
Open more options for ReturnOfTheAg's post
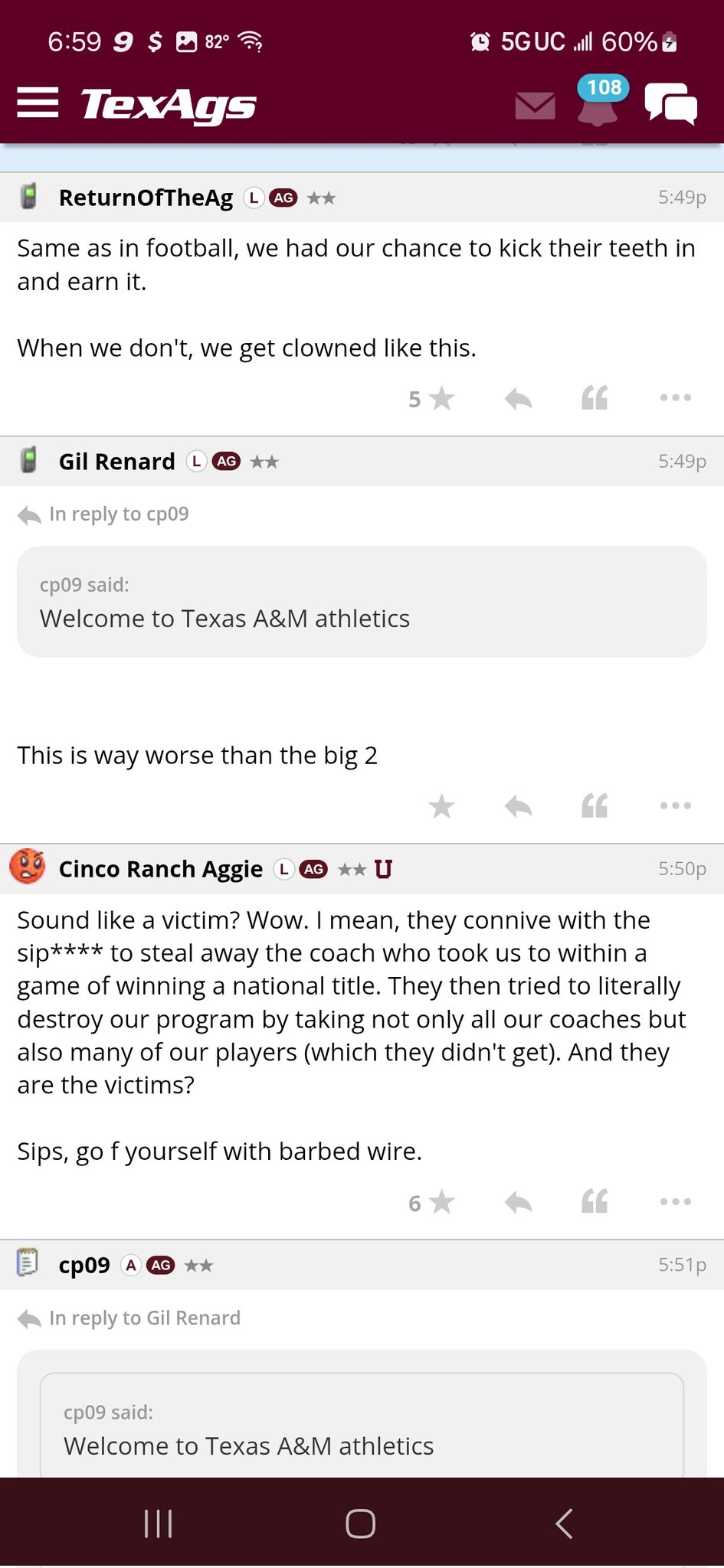(x=676, y=398)
